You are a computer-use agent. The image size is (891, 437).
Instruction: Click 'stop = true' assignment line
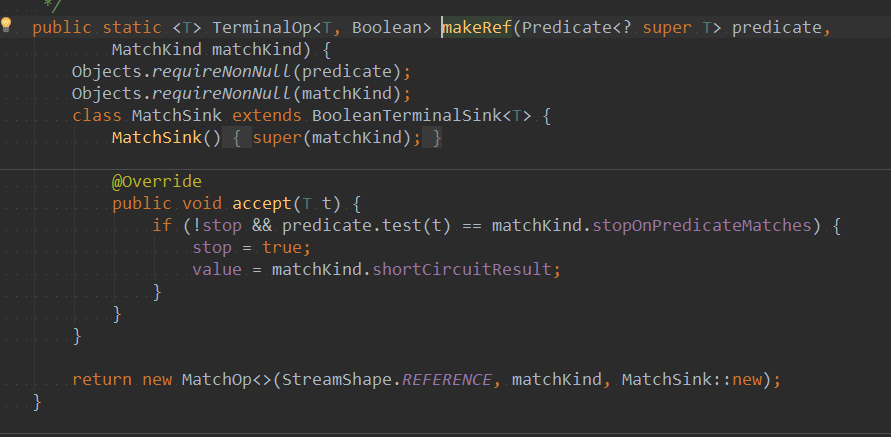252,248
